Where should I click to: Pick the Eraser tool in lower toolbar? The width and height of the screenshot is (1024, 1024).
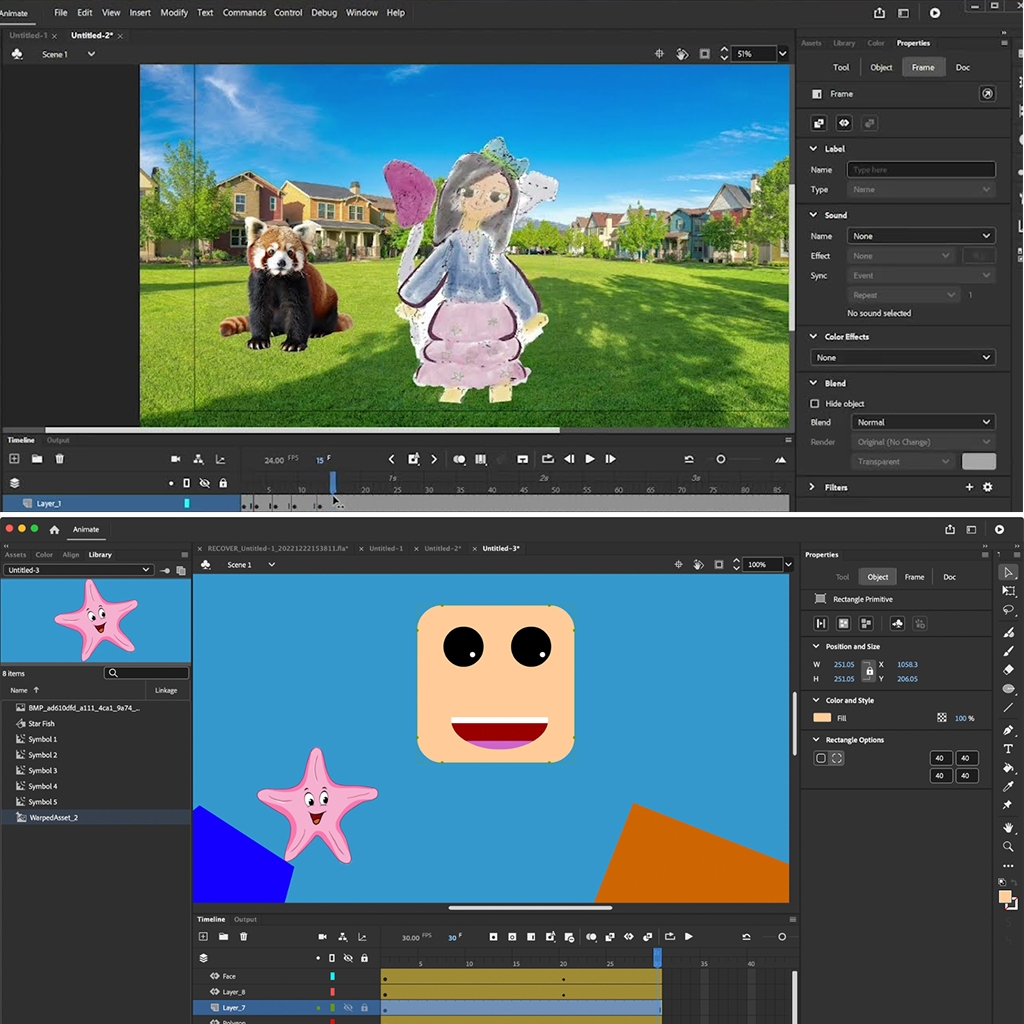coord(1008,669)
